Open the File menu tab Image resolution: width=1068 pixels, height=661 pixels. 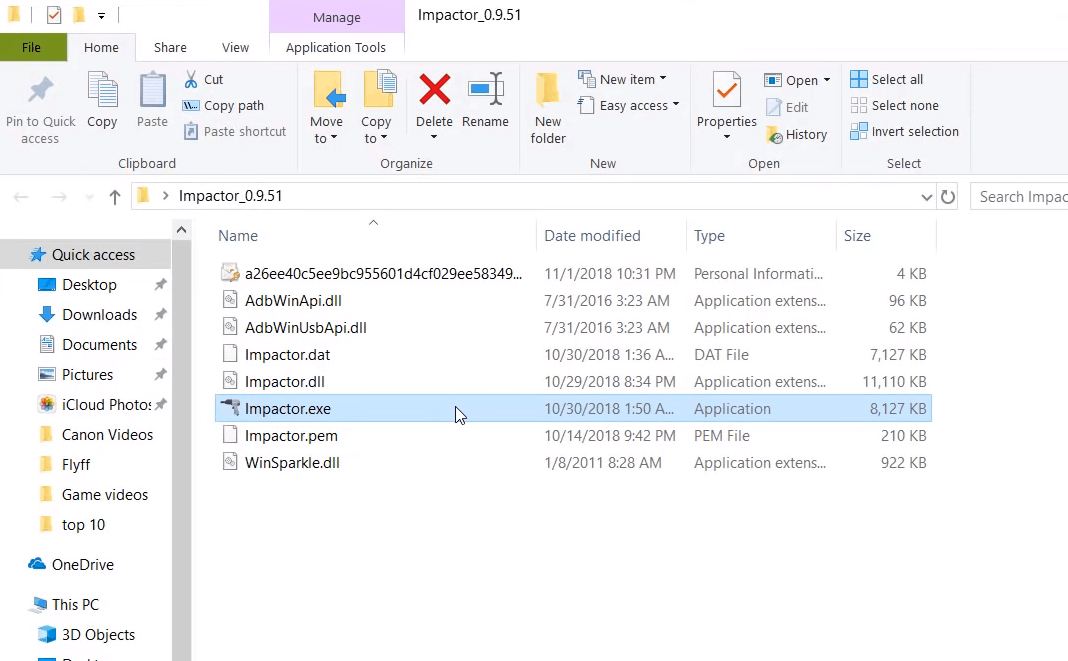pyautogui.click(x=32, y=47)
